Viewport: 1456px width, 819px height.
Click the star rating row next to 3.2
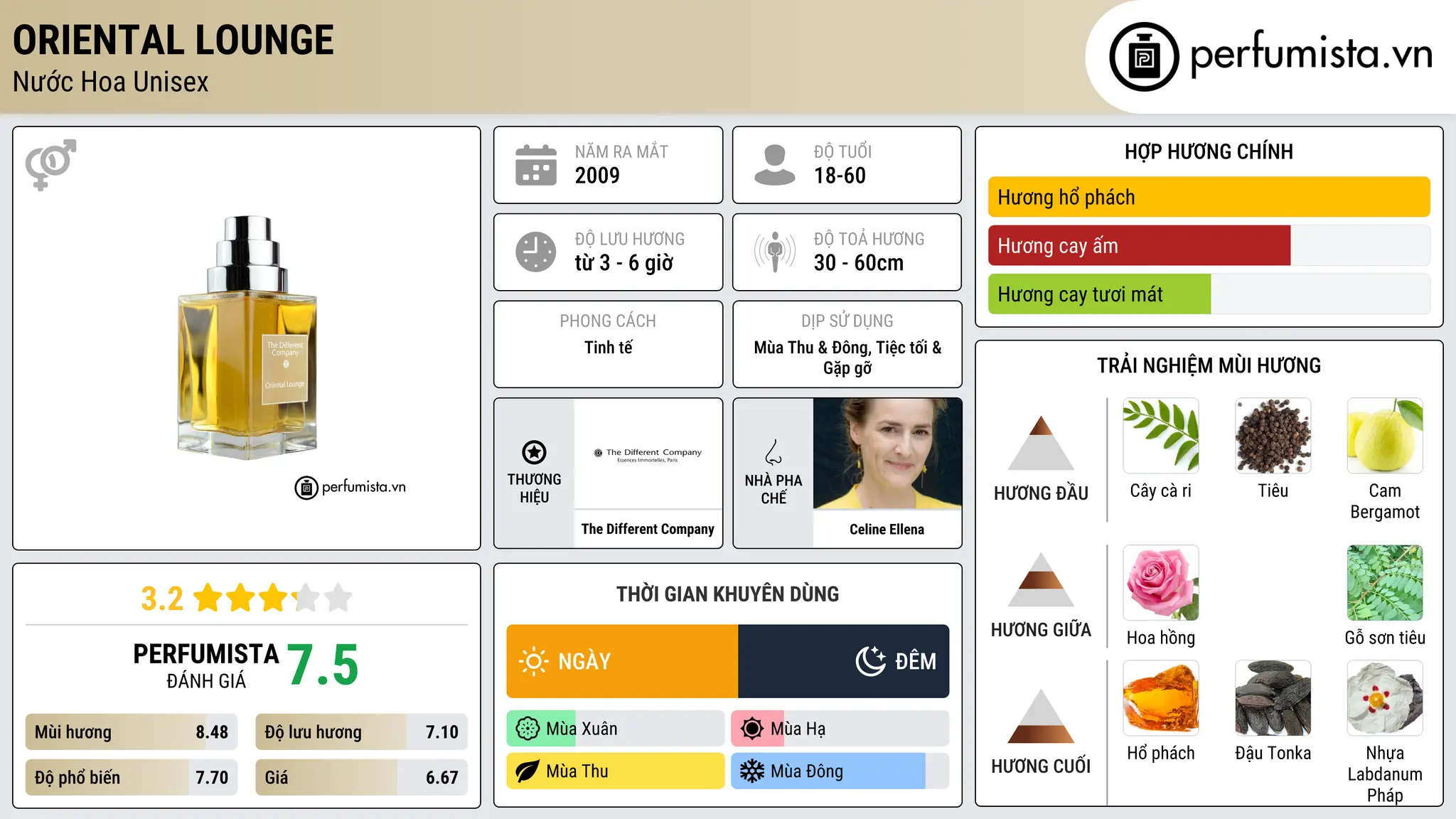(x=273, y=598)
